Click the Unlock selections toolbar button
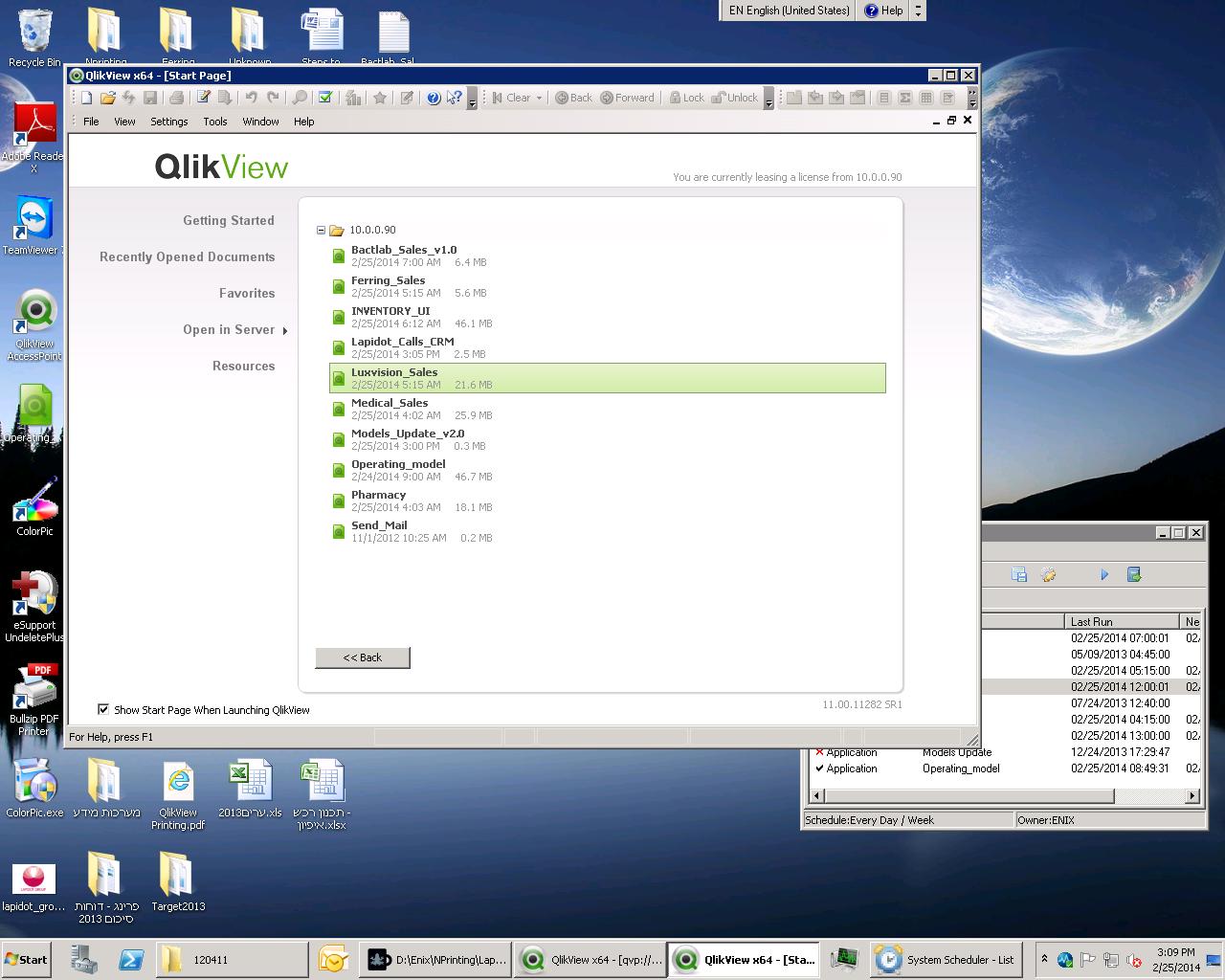Viewport: 1225px width, 980px height. 734,98
